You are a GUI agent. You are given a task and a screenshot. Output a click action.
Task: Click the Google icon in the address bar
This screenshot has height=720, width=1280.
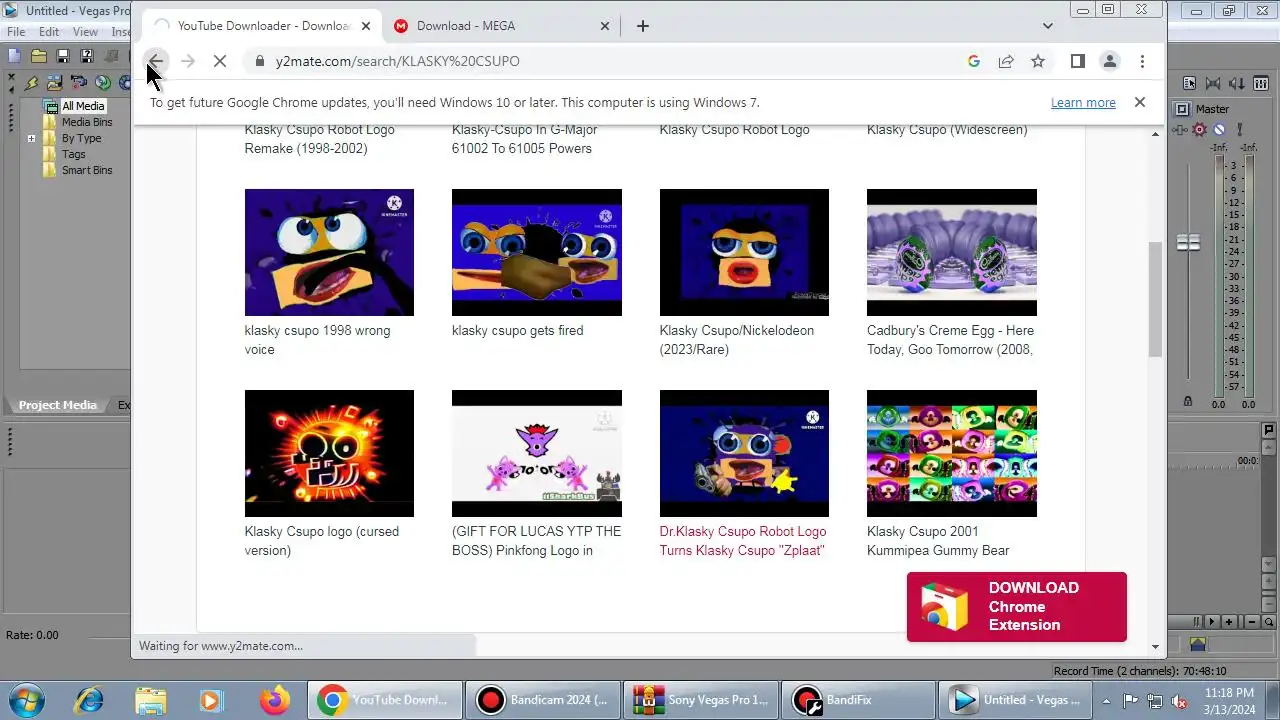pos(974,61)
